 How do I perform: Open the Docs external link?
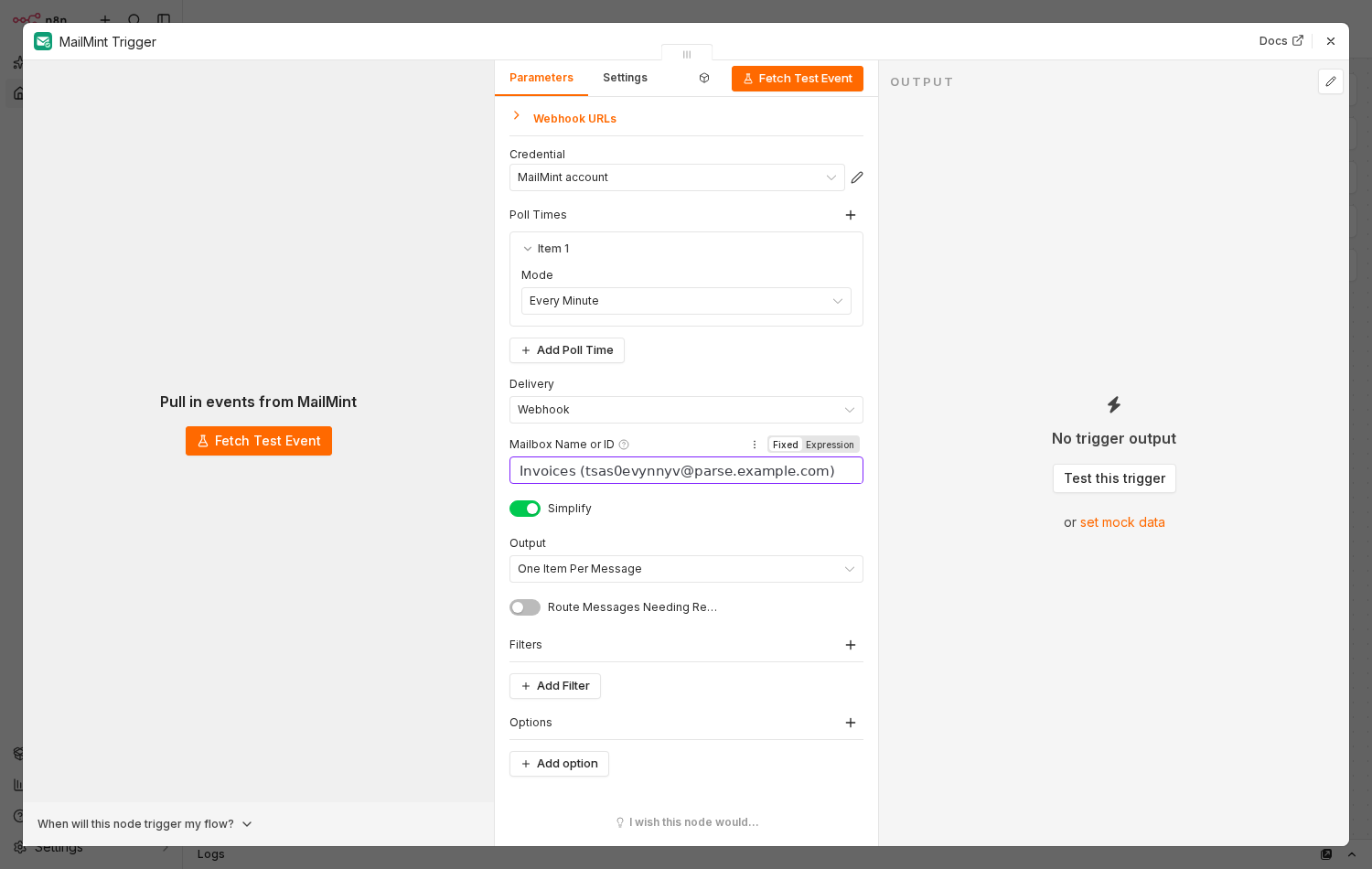click(x=1281, y=41)
